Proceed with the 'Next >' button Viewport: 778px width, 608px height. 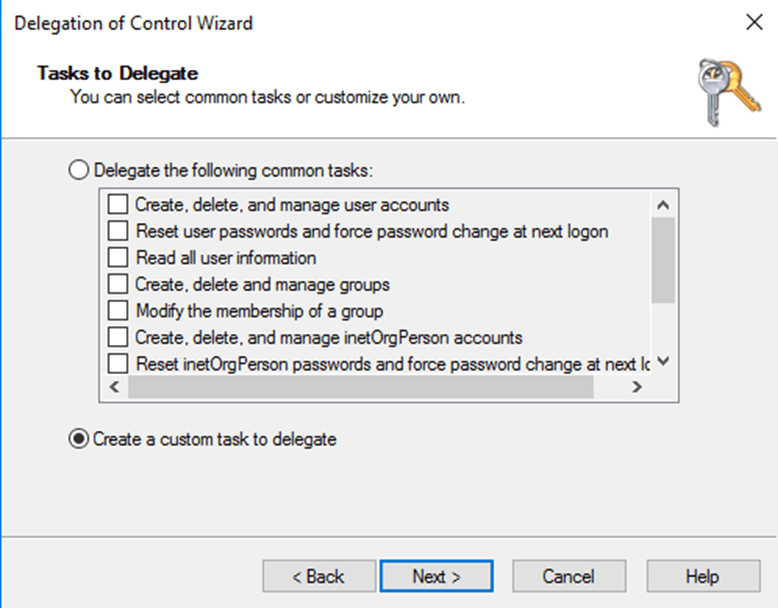click(x=436, y=576)
